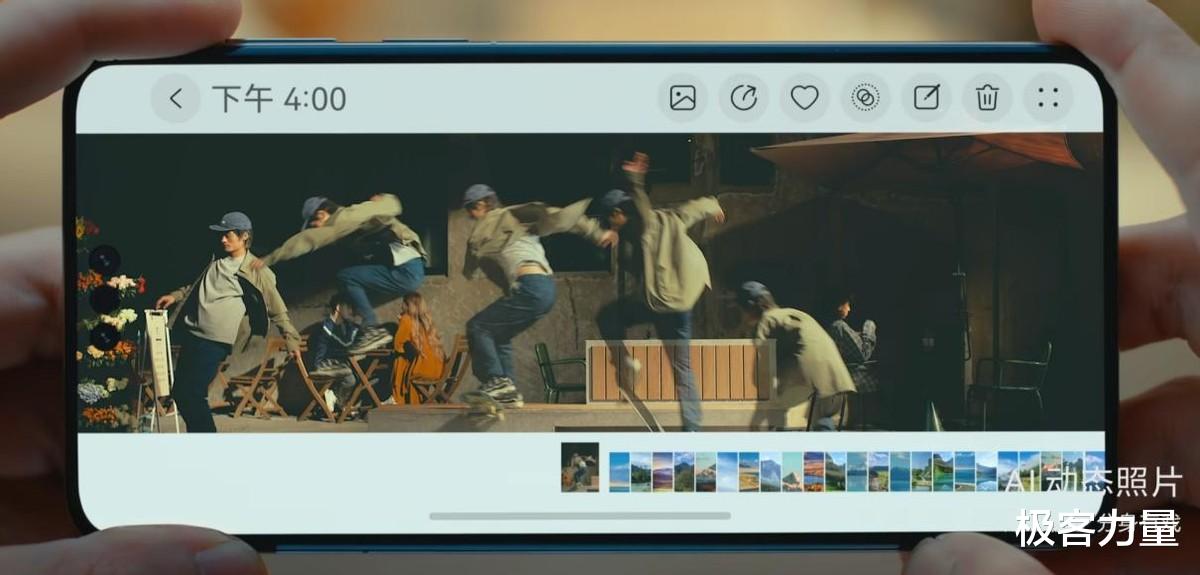Delete the photo with the trash icon
The height and width of the screenshot is (575, 1200).
(x=987, y=98)
